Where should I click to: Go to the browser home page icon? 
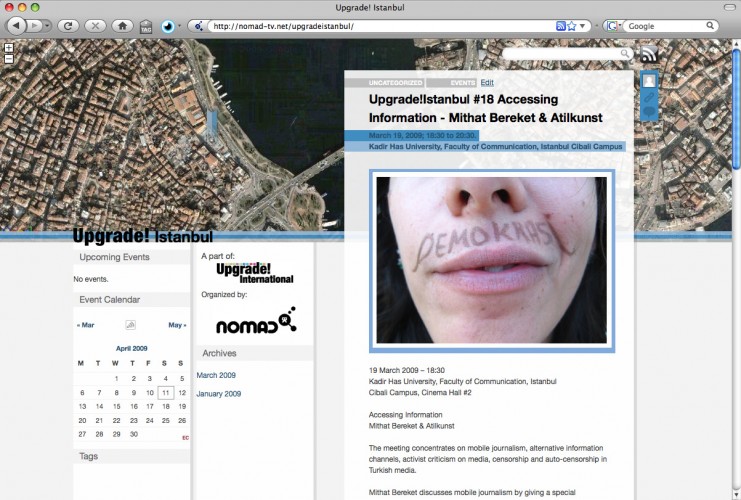[x=122, y=26]
